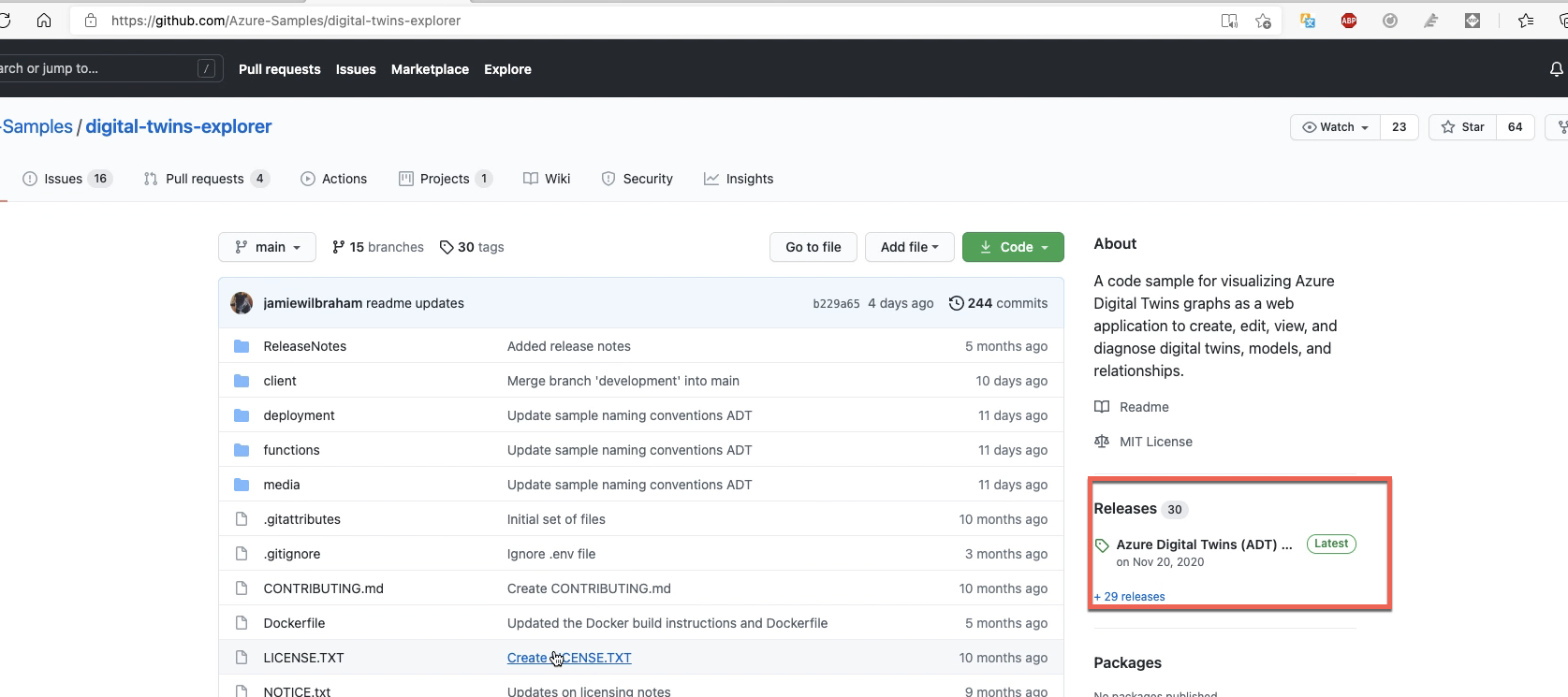Click the browser home icon

pyautogui.click(x=44, y=21)
